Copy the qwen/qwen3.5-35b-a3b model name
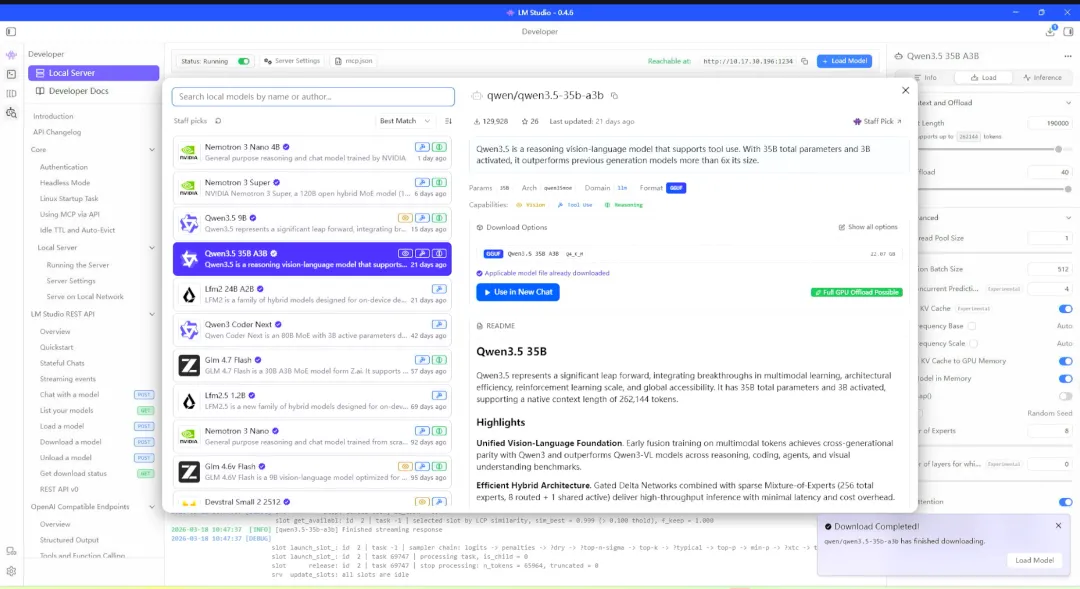This screenshot has width=1080, height=589. pyautogui.click(x=614, y=96)
